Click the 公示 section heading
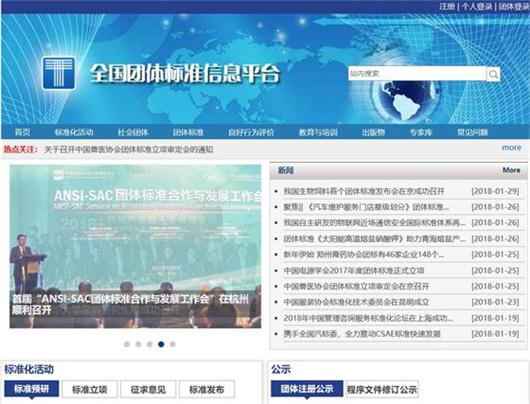This screenshot has width=530, height=404. (281, 369)
